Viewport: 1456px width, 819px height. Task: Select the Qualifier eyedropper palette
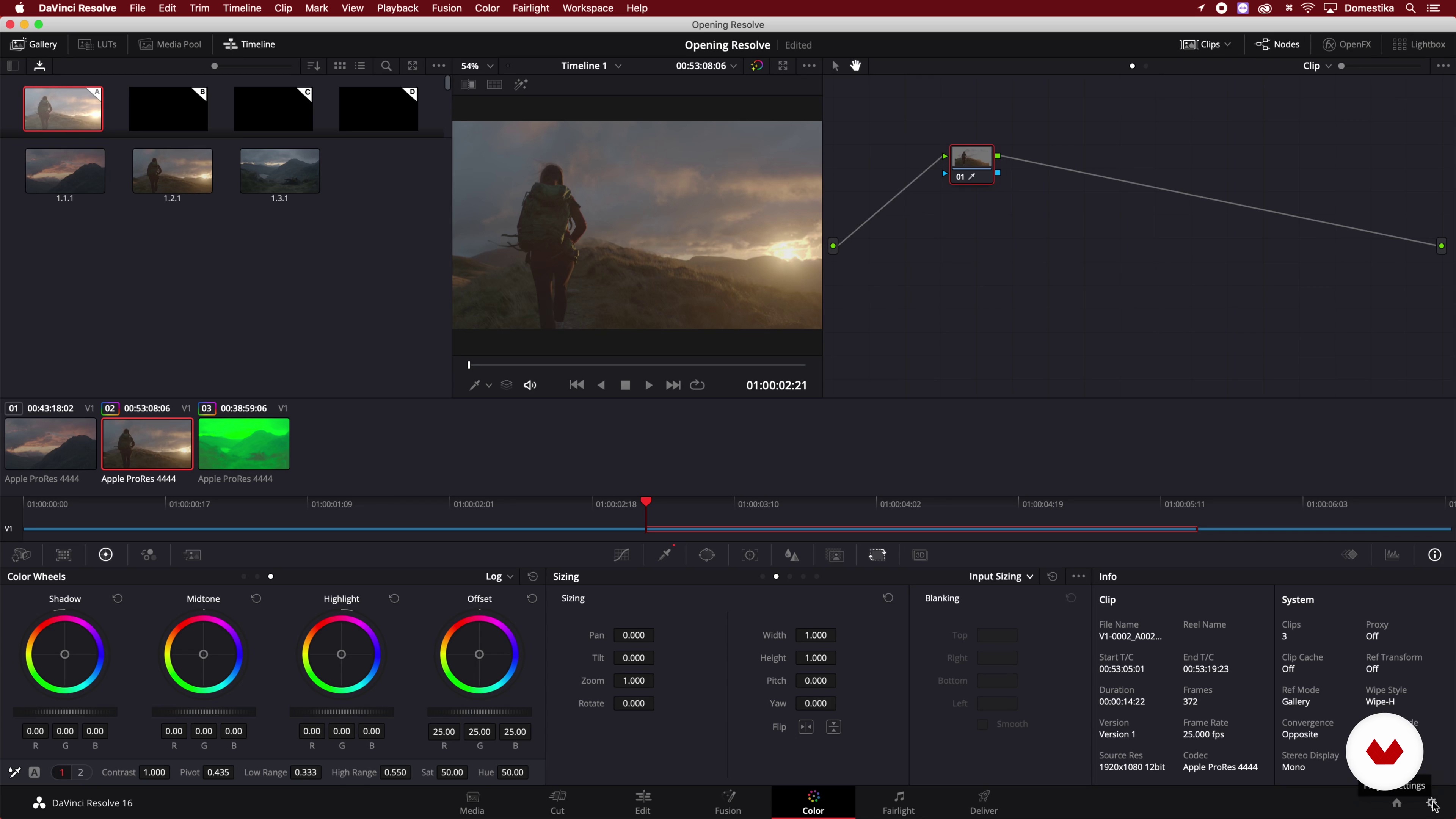[x=665, y=555]
